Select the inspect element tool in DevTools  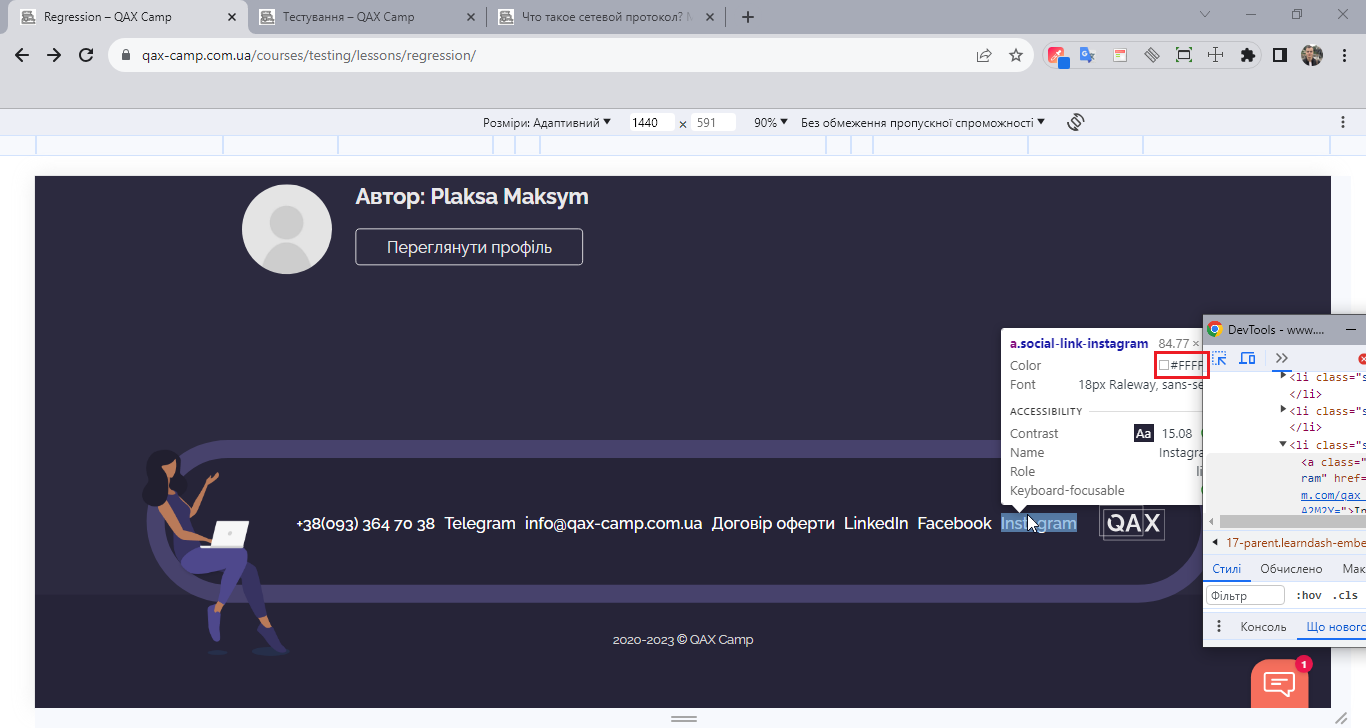click(1219, 358)
